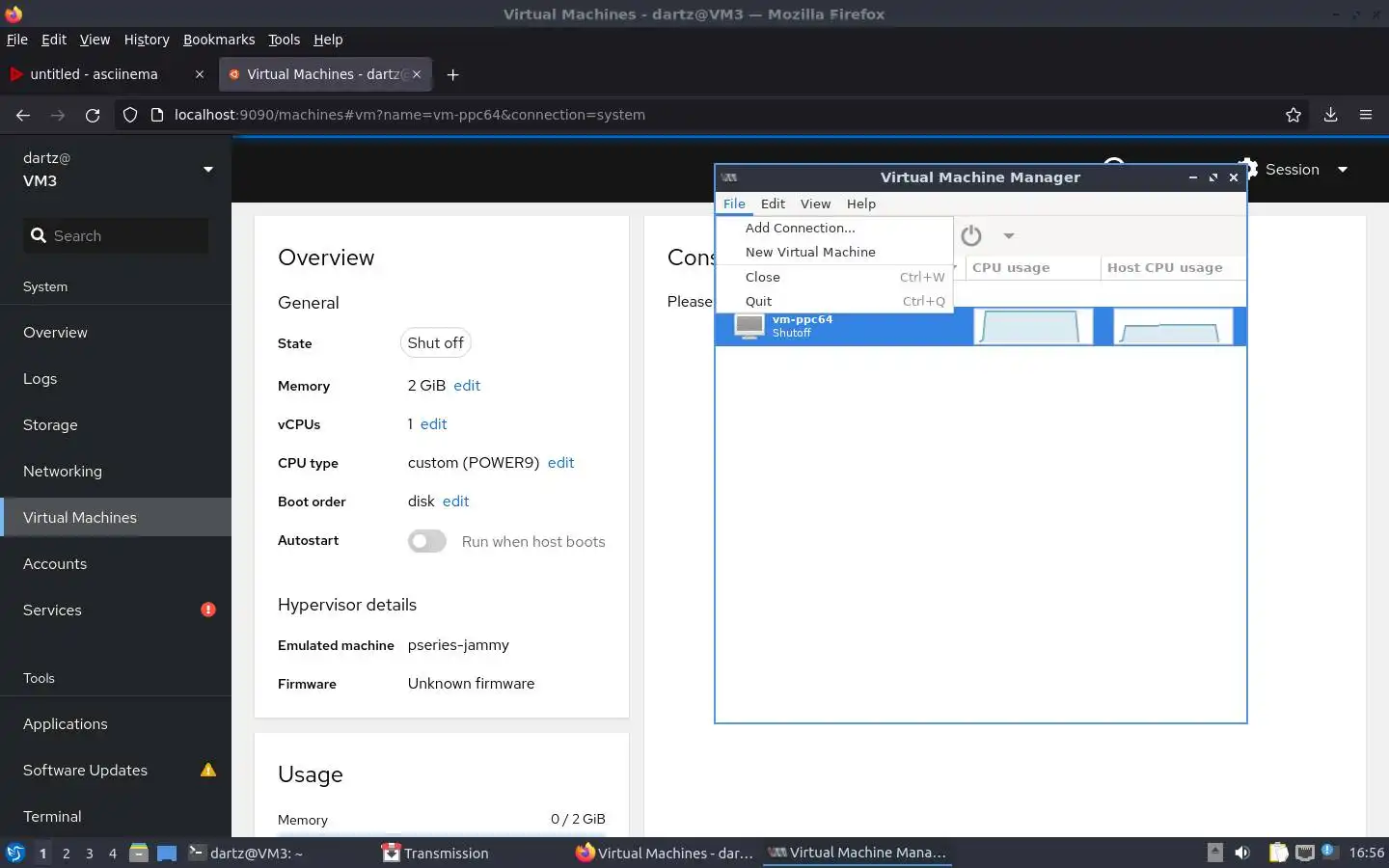Click the shield tracking protection icon
Screen dimensions: 1389x868
129,115
